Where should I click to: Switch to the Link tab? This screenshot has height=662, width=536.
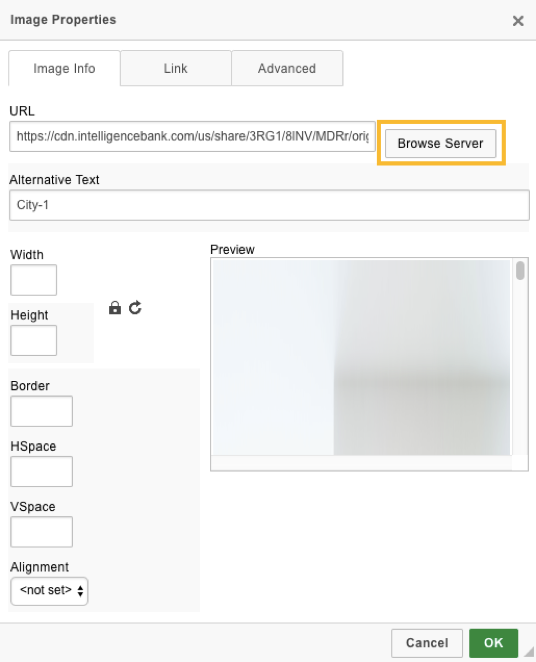[176, 68]
